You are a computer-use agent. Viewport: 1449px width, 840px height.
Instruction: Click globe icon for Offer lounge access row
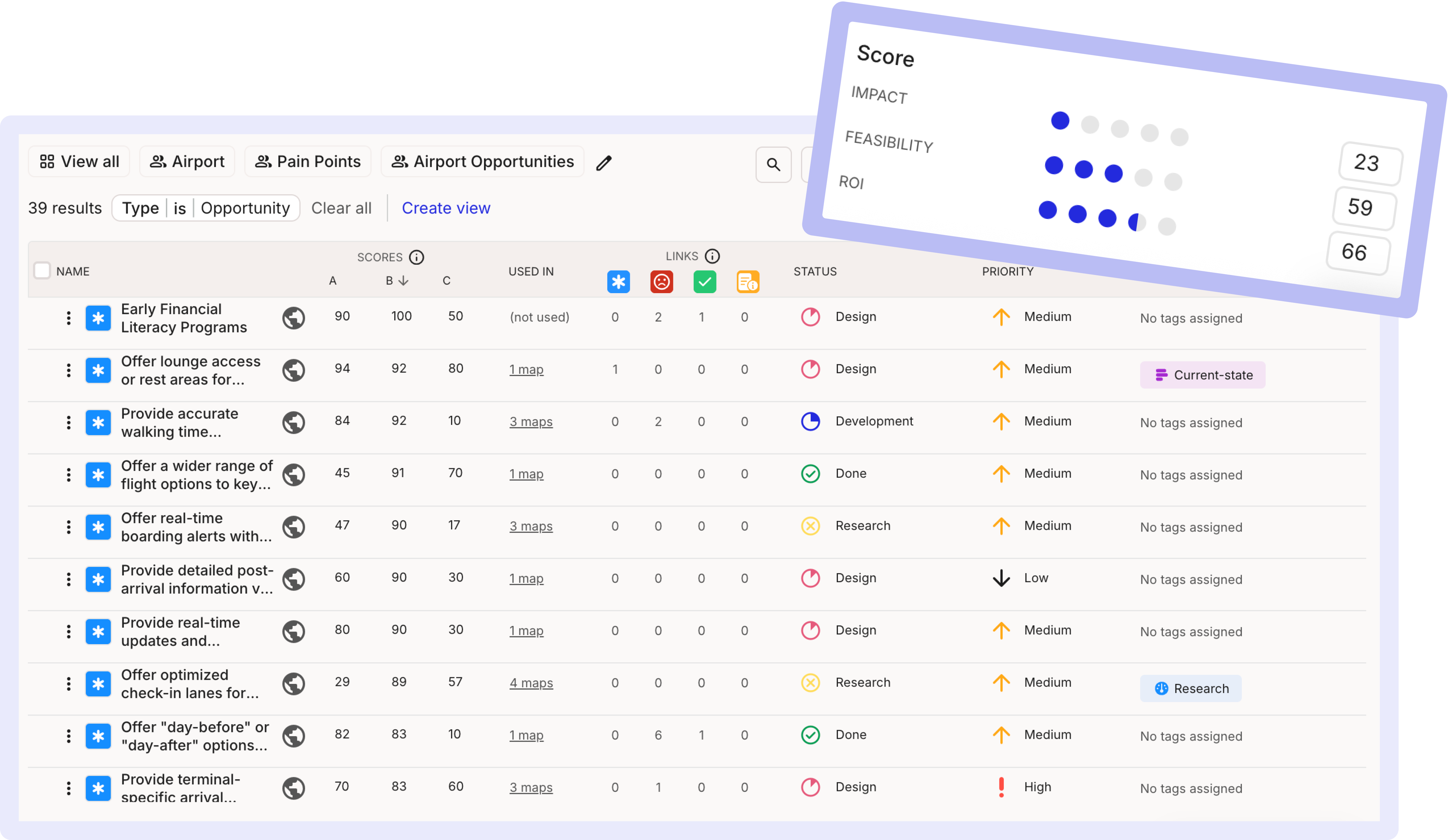click(x=293, y=370)
